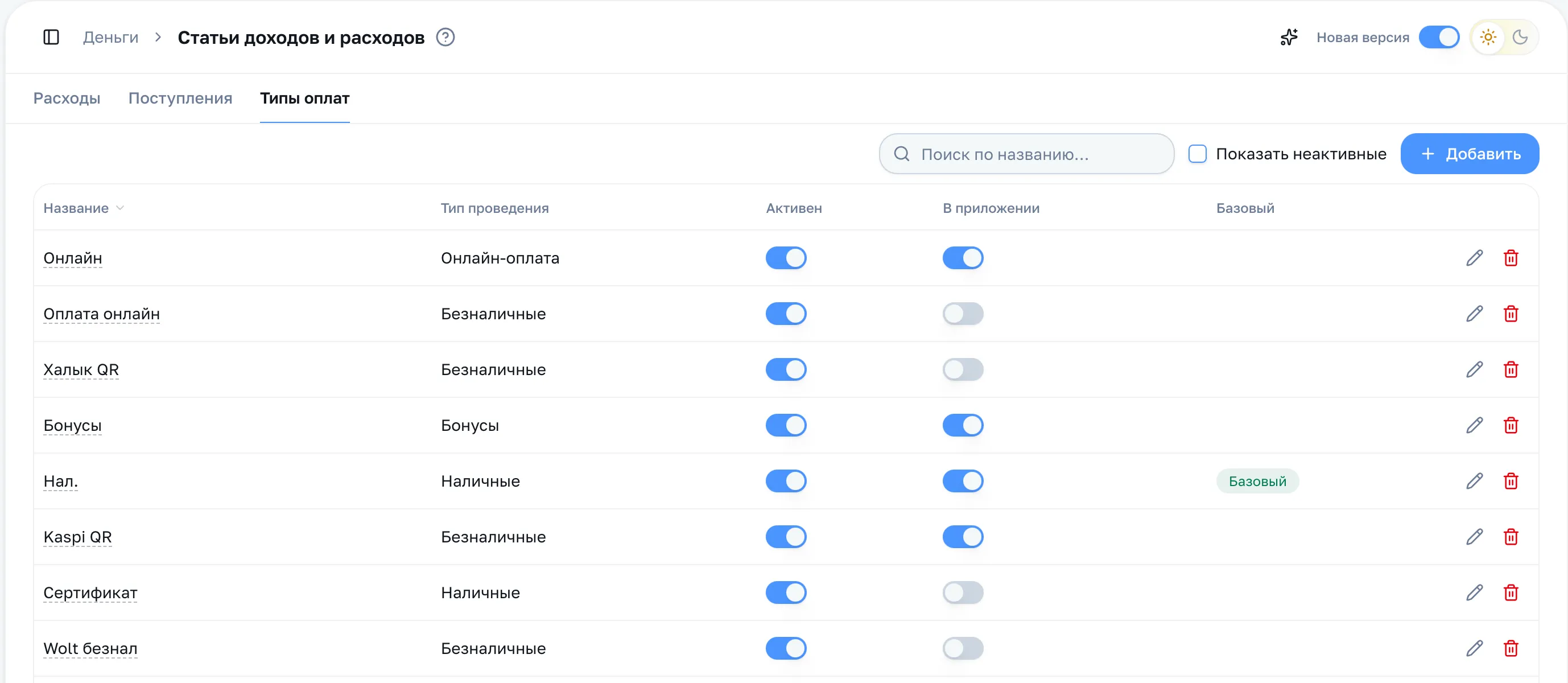Viewport: 1568px width, 683px height.
Task: Select the Типы оплат tab
Action: point(304,98)
